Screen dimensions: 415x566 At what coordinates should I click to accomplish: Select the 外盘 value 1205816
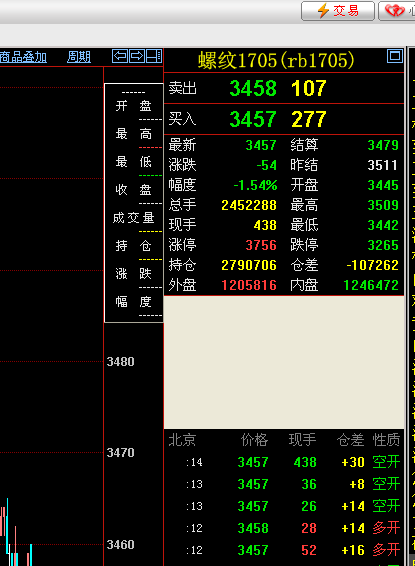(249, 285)
